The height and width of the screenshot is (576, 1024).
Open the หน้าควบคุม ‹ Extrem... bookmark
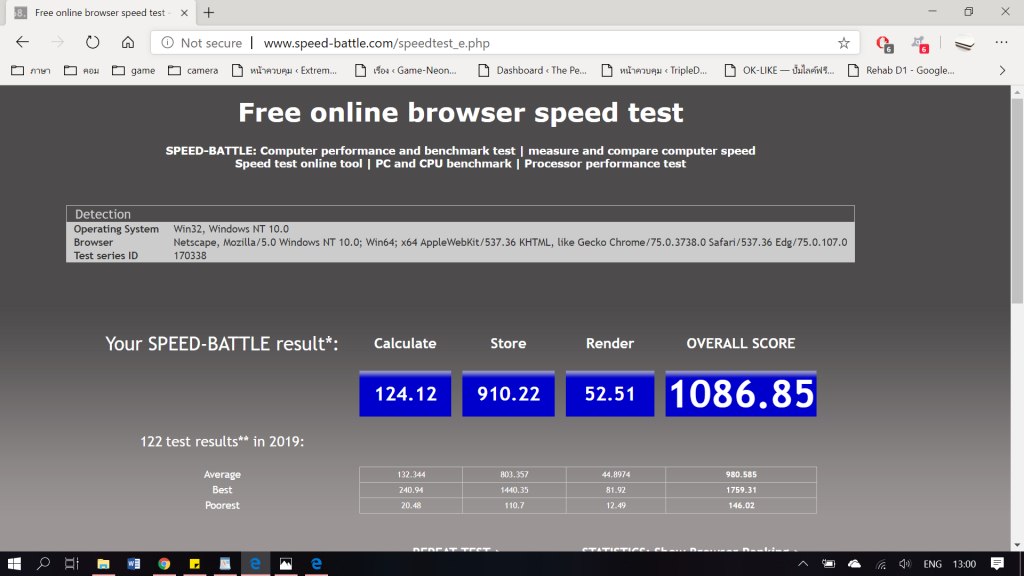[284, 71]
